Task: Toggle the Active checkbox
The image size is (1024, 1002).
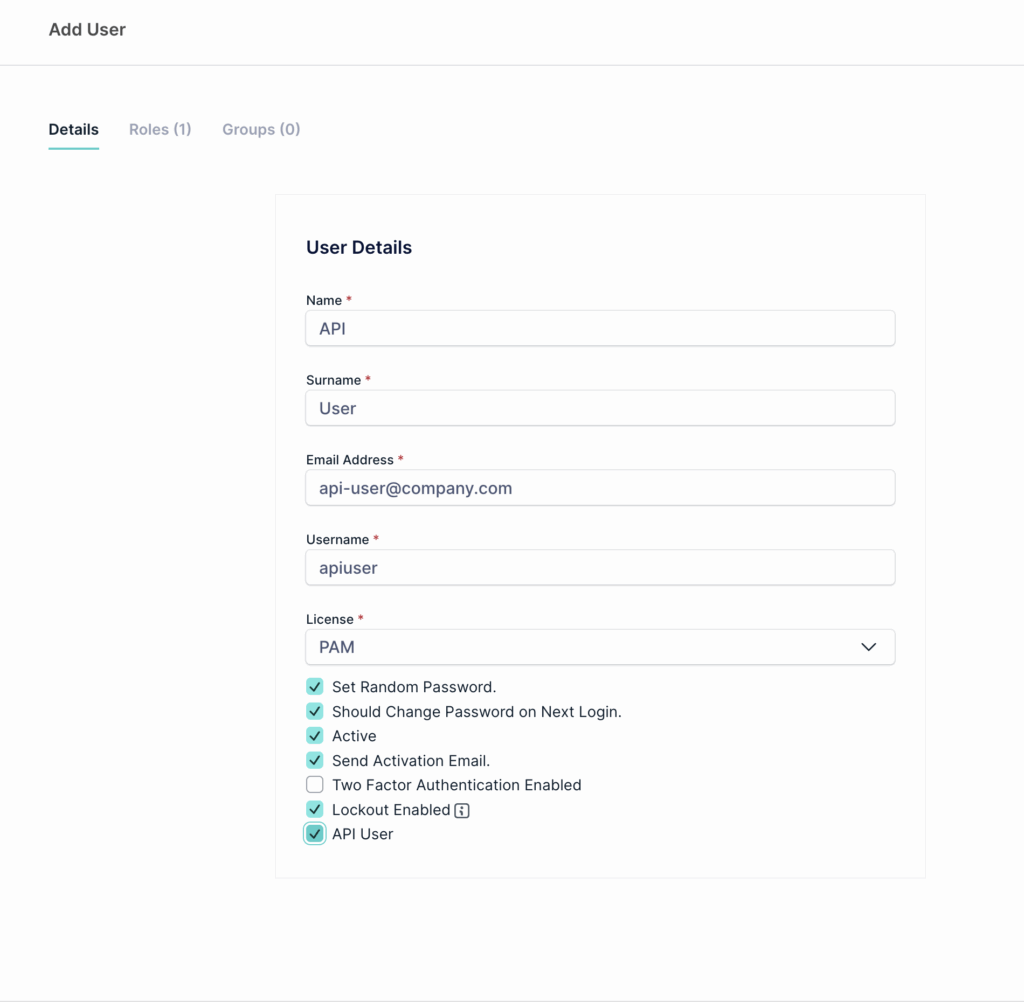Action: tap(315, 735)
